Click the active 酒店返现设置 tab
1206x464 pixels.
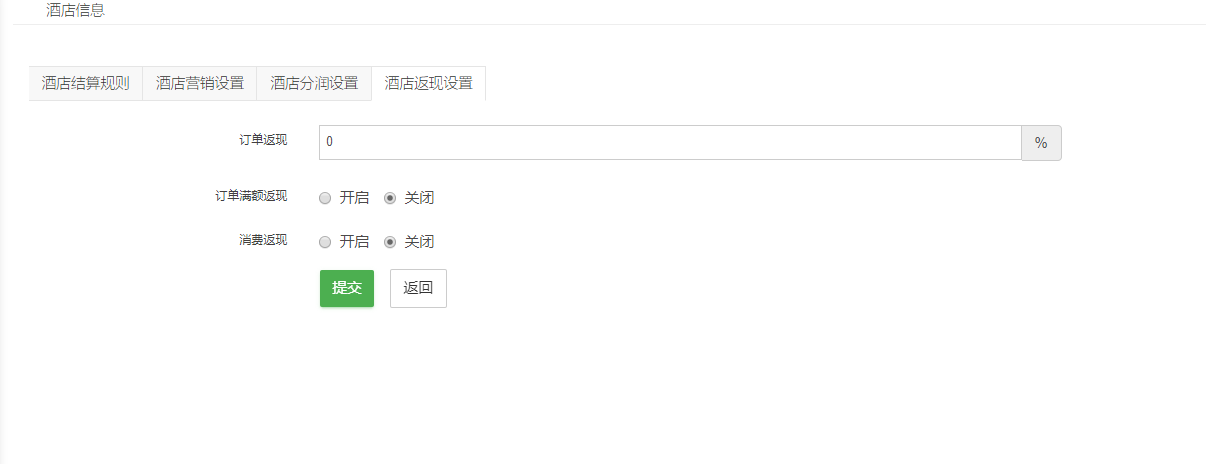[429, 83]
